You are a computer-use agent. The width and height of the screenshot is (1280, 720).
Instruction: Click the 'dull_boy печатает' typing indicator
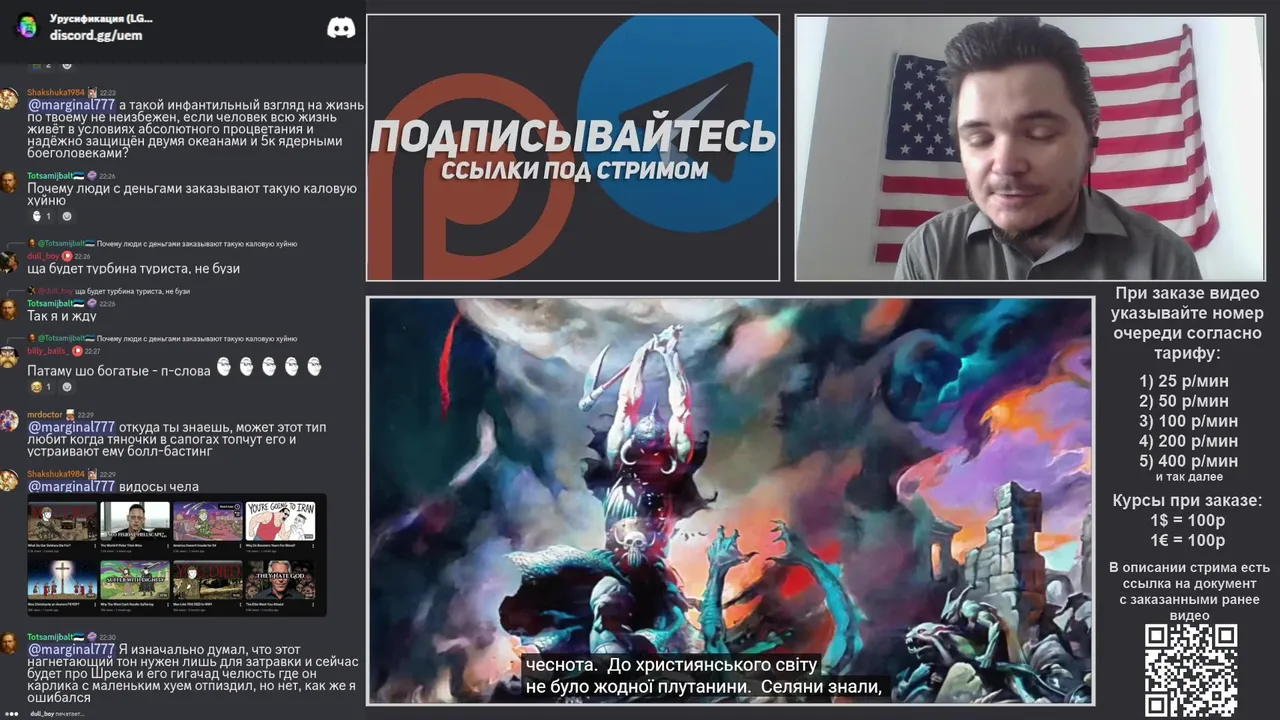point(55,714)
